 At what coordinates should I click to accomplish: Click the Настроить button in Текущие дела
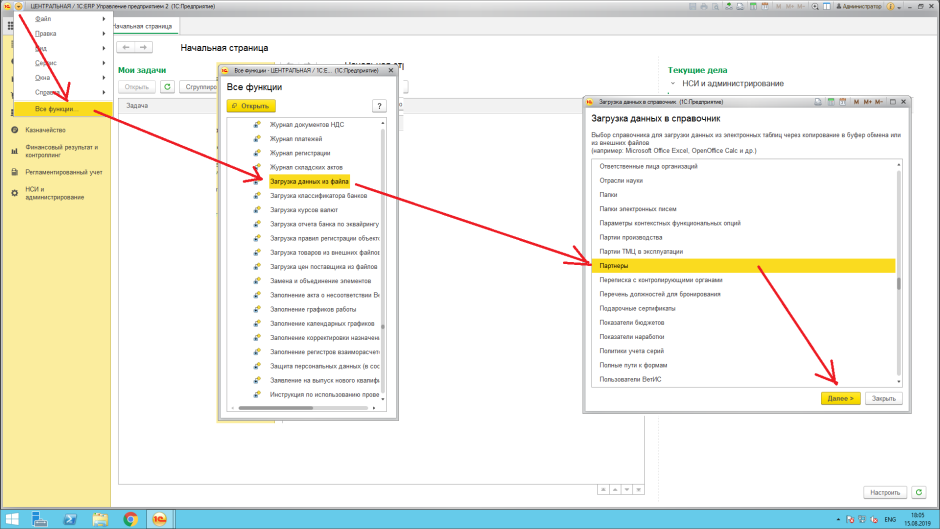[x=885, y=492]
